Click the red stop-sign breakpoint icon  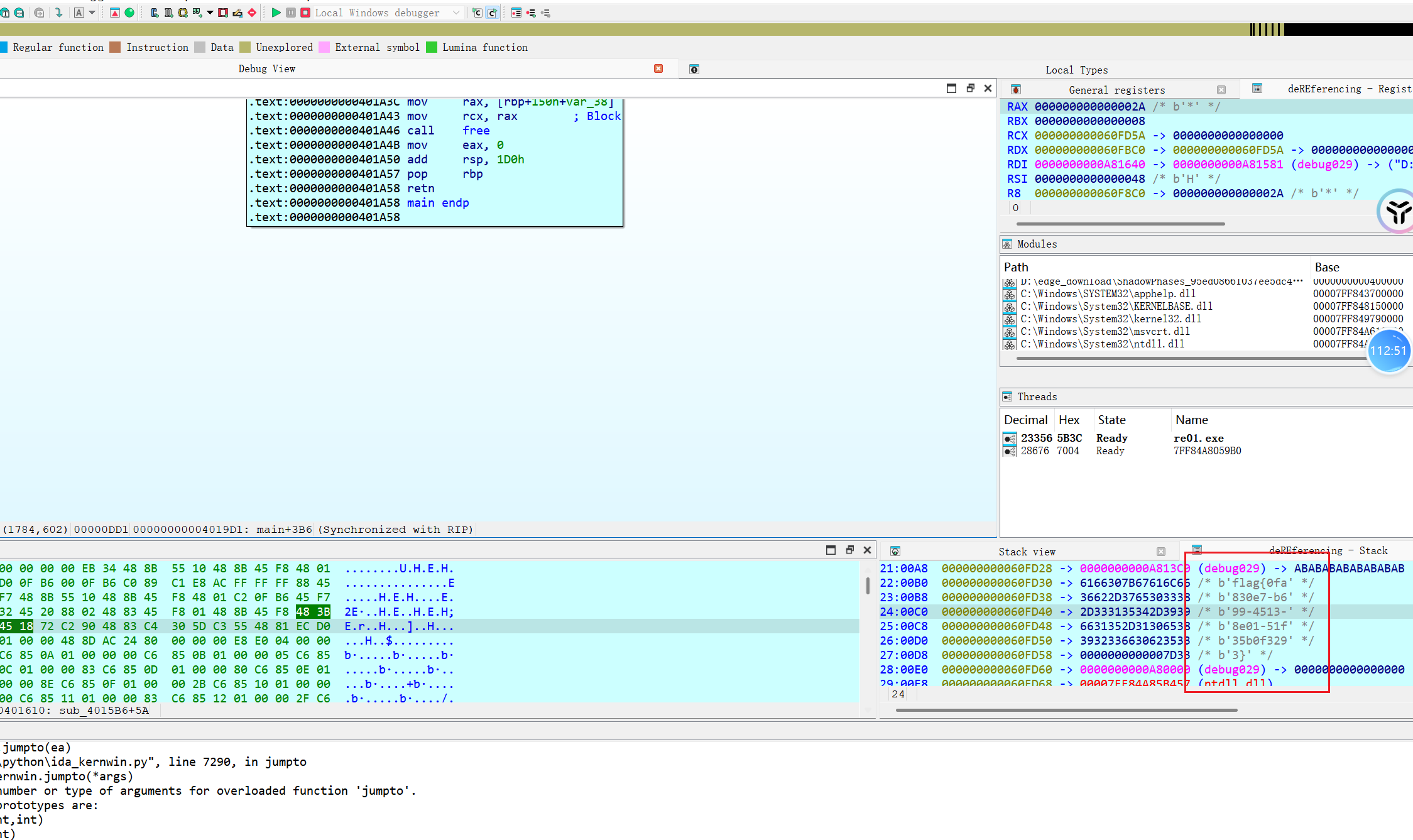coord(252,13)
